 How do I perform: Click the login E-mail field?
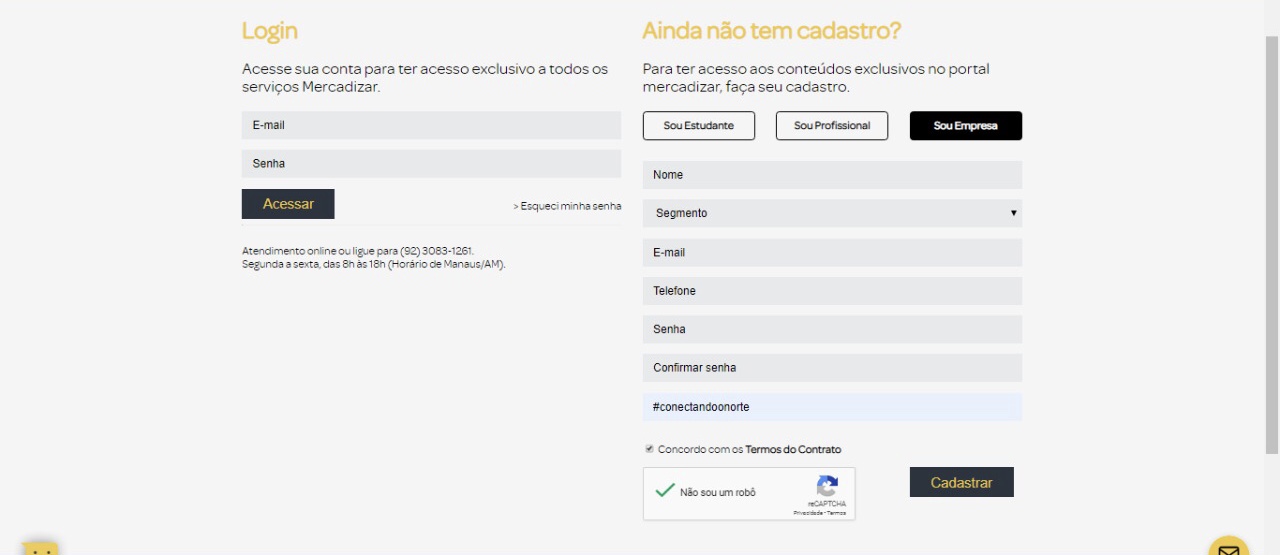pyautogui.click(x=431, y=125)
